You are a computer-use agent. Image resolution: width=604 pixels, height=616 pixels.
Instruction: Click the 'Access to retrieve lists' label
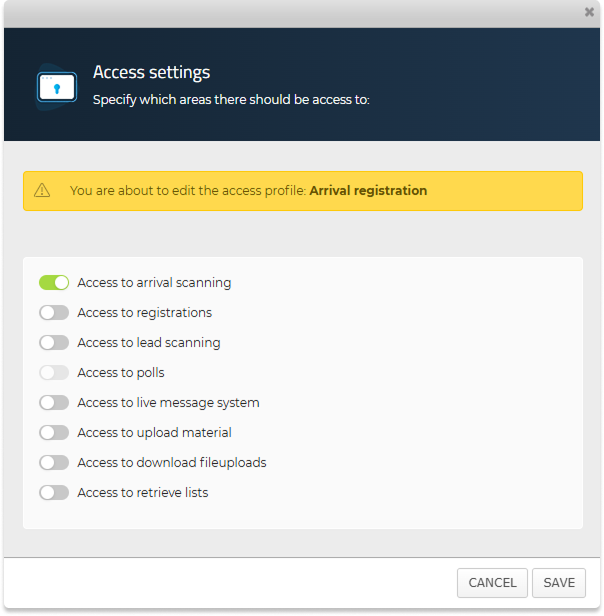(142, 493)
